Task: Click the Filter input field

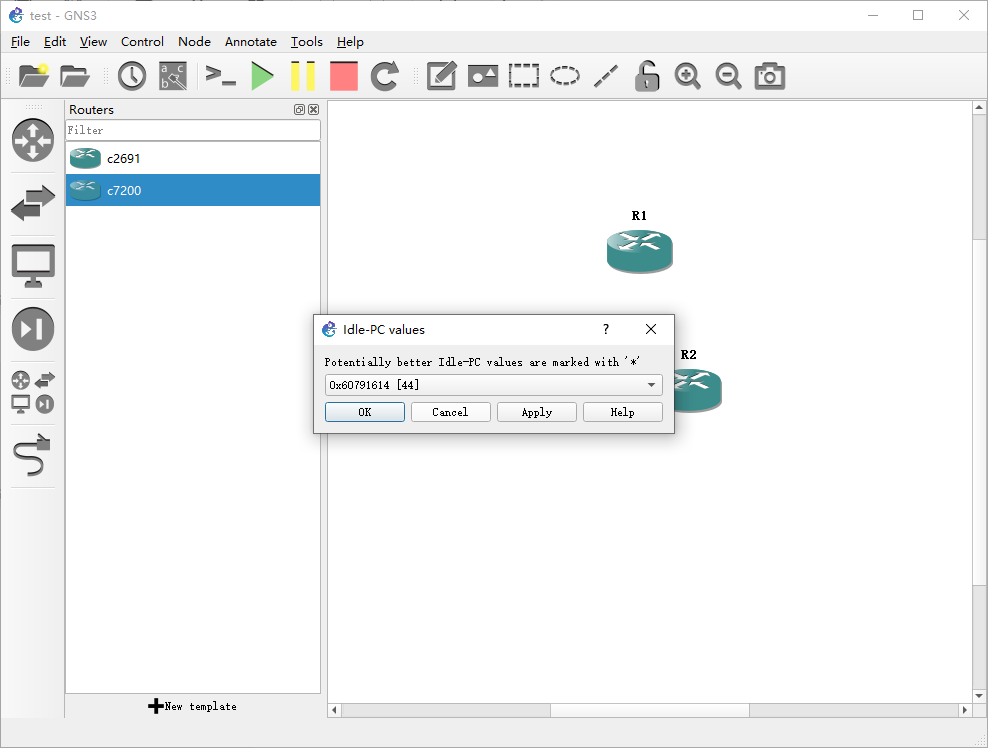Action: point(193,130)
